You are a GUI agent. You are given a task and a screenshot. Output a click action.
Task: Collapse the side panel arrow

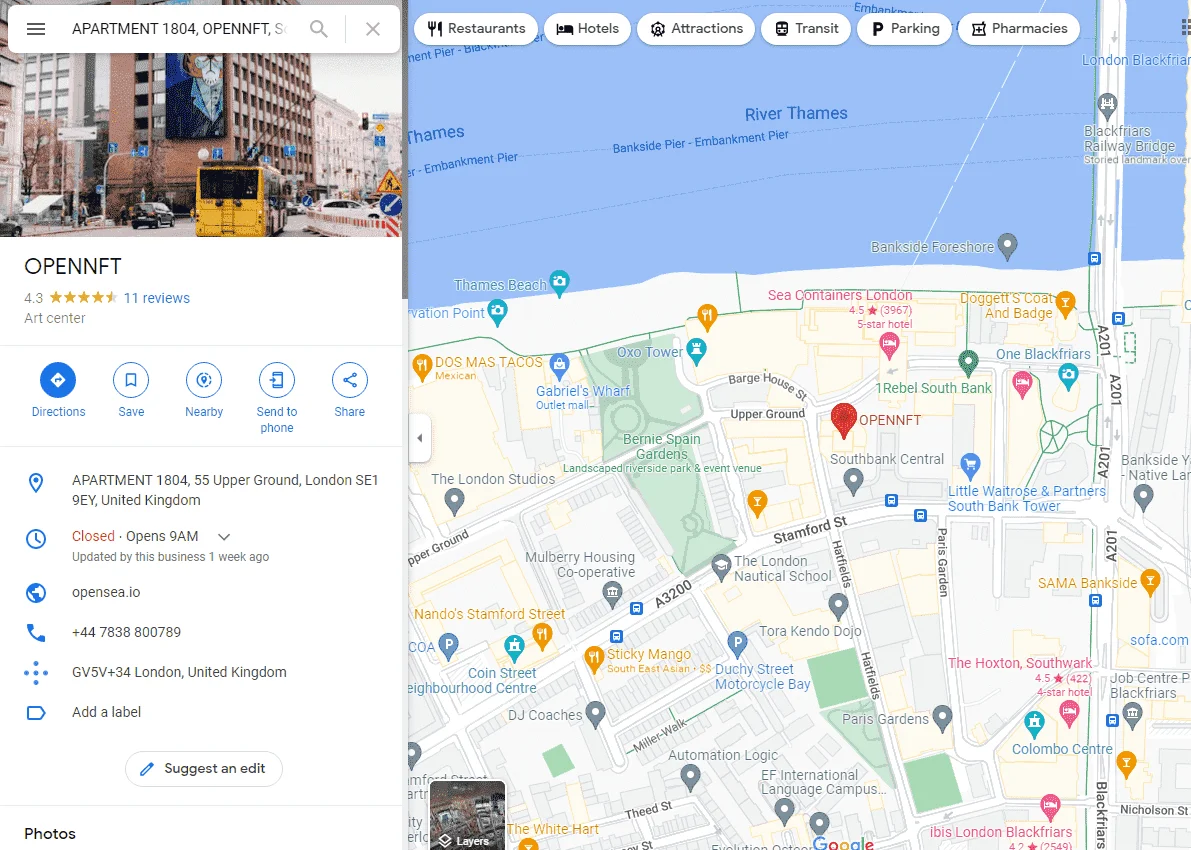[419, 438]
